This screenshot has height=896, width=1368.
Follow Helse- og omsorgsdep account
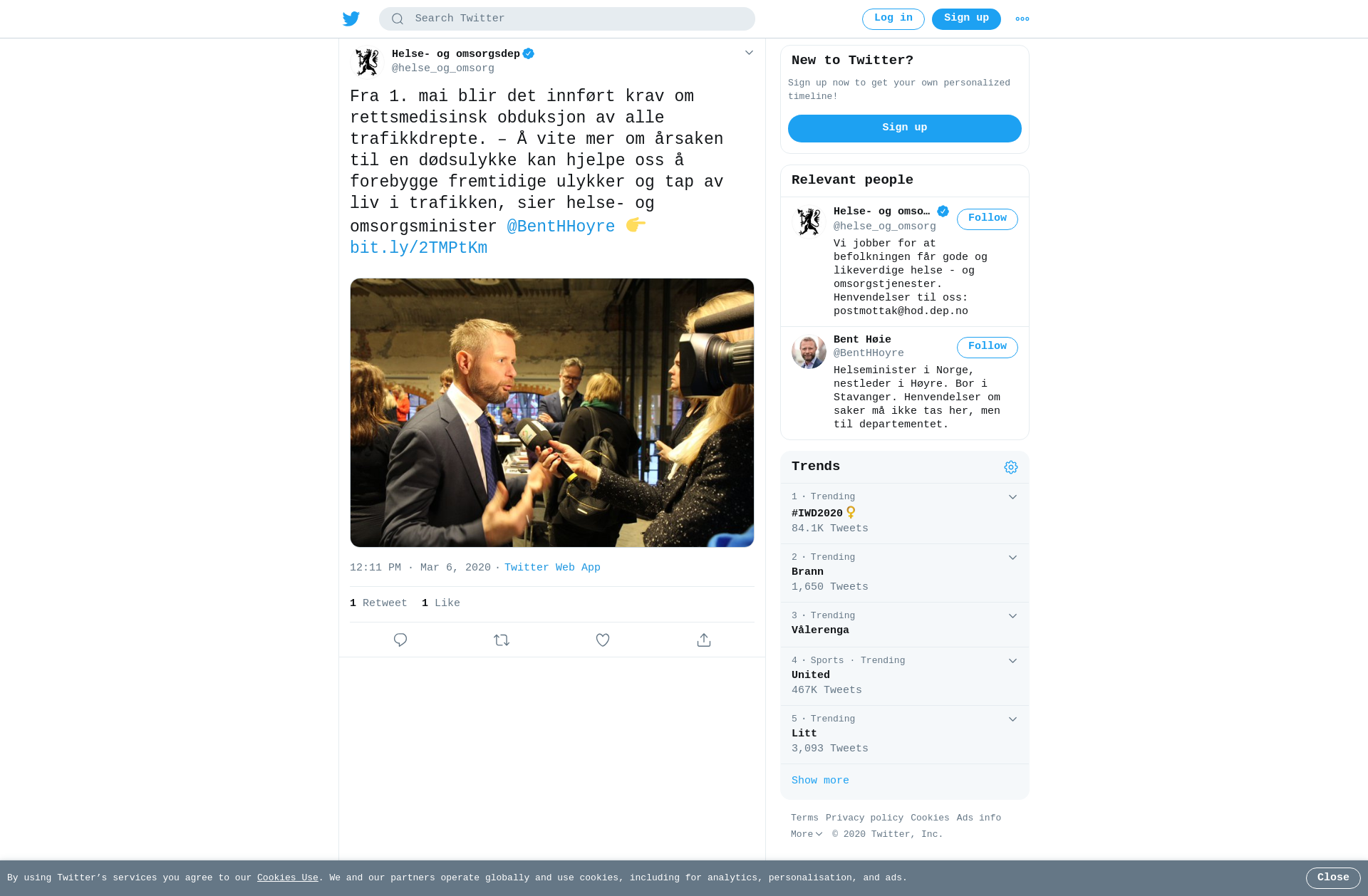click(988, 219)
